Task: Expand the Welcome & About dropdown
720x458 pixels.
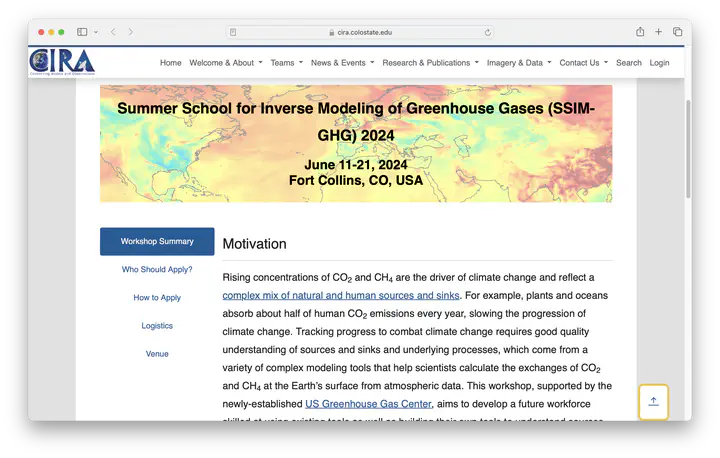Action: 225,63
